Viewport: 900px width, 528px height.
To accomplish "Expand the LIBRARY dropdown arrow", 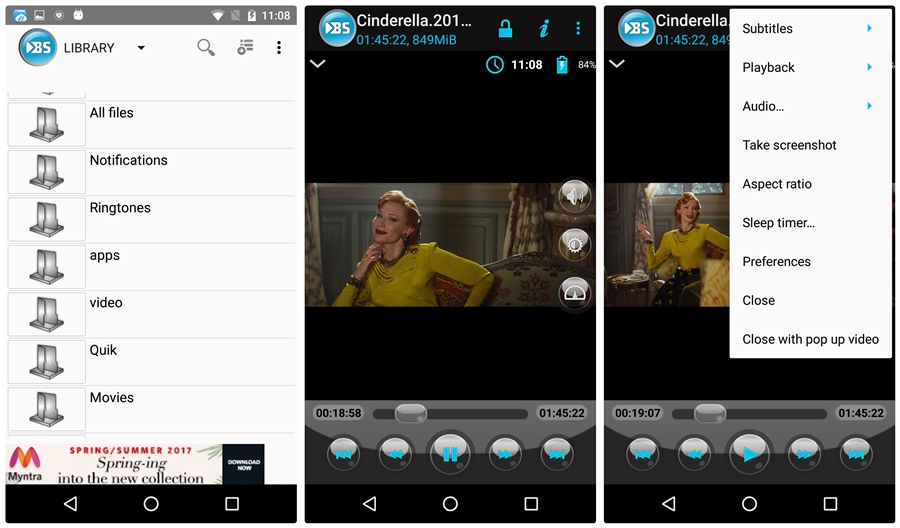I will click(x=141, y=48).
